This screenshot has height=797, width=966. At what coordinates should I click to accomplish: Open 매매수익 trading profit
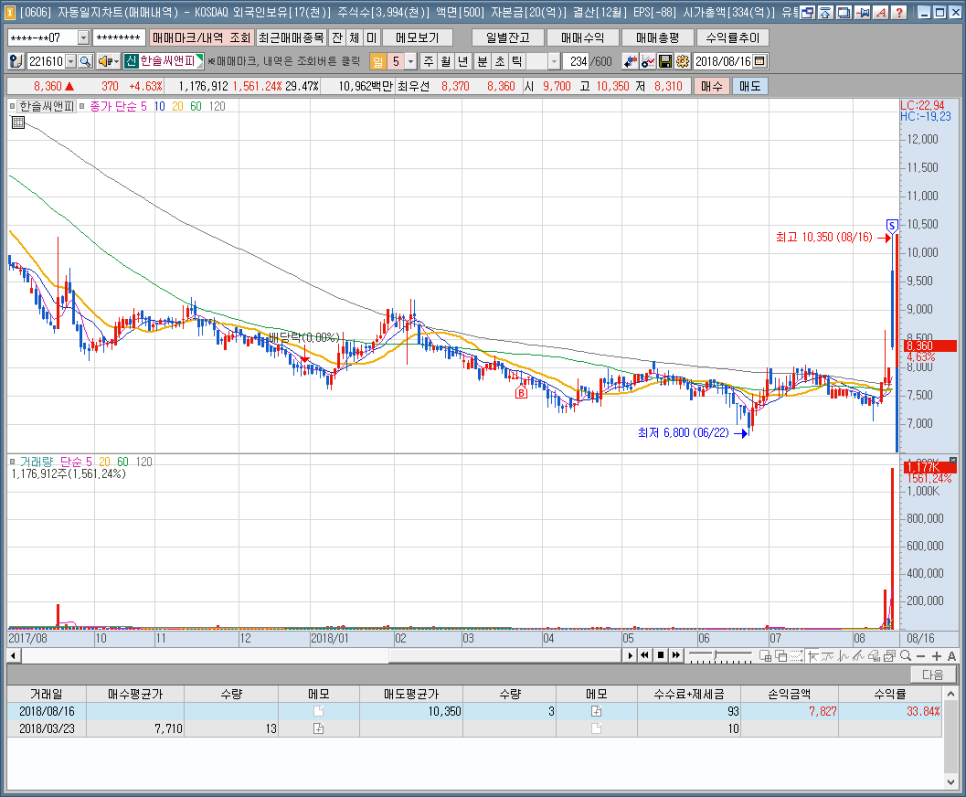coord(583,38)
